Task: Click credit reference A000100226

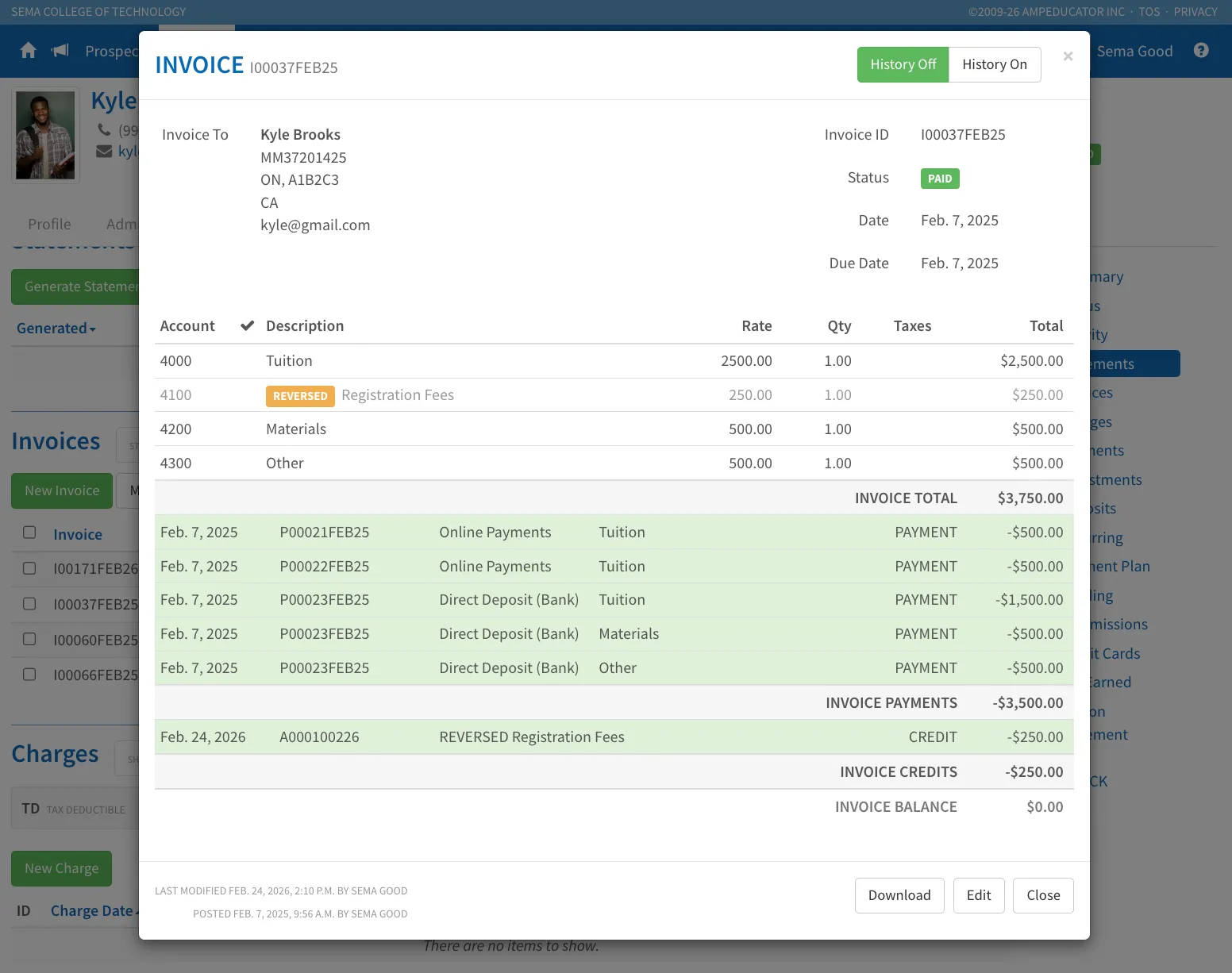Action: coord(319,736)
